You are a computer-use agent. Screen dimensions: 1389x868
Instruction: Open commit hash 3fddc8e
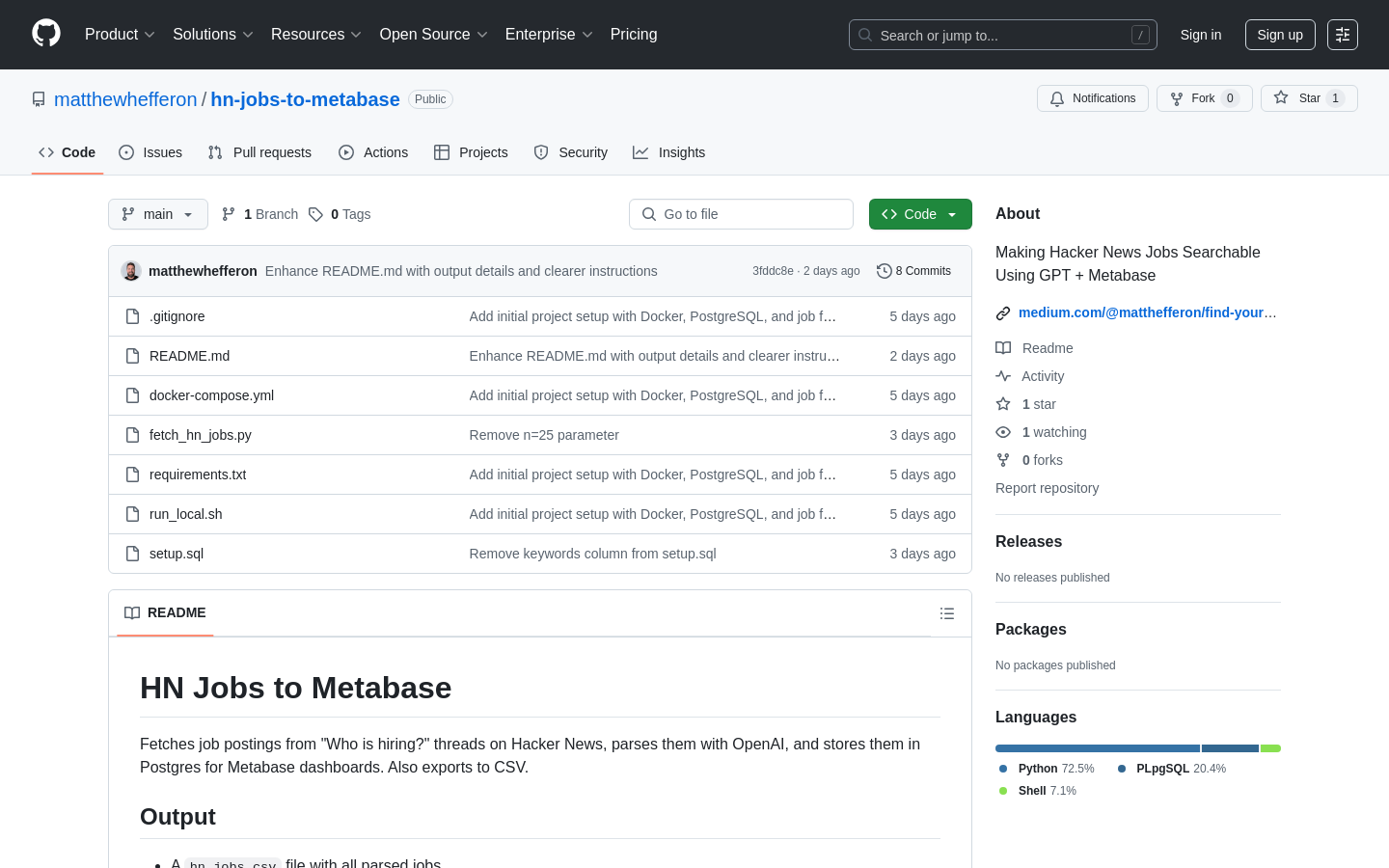click(x=773, y=271)
